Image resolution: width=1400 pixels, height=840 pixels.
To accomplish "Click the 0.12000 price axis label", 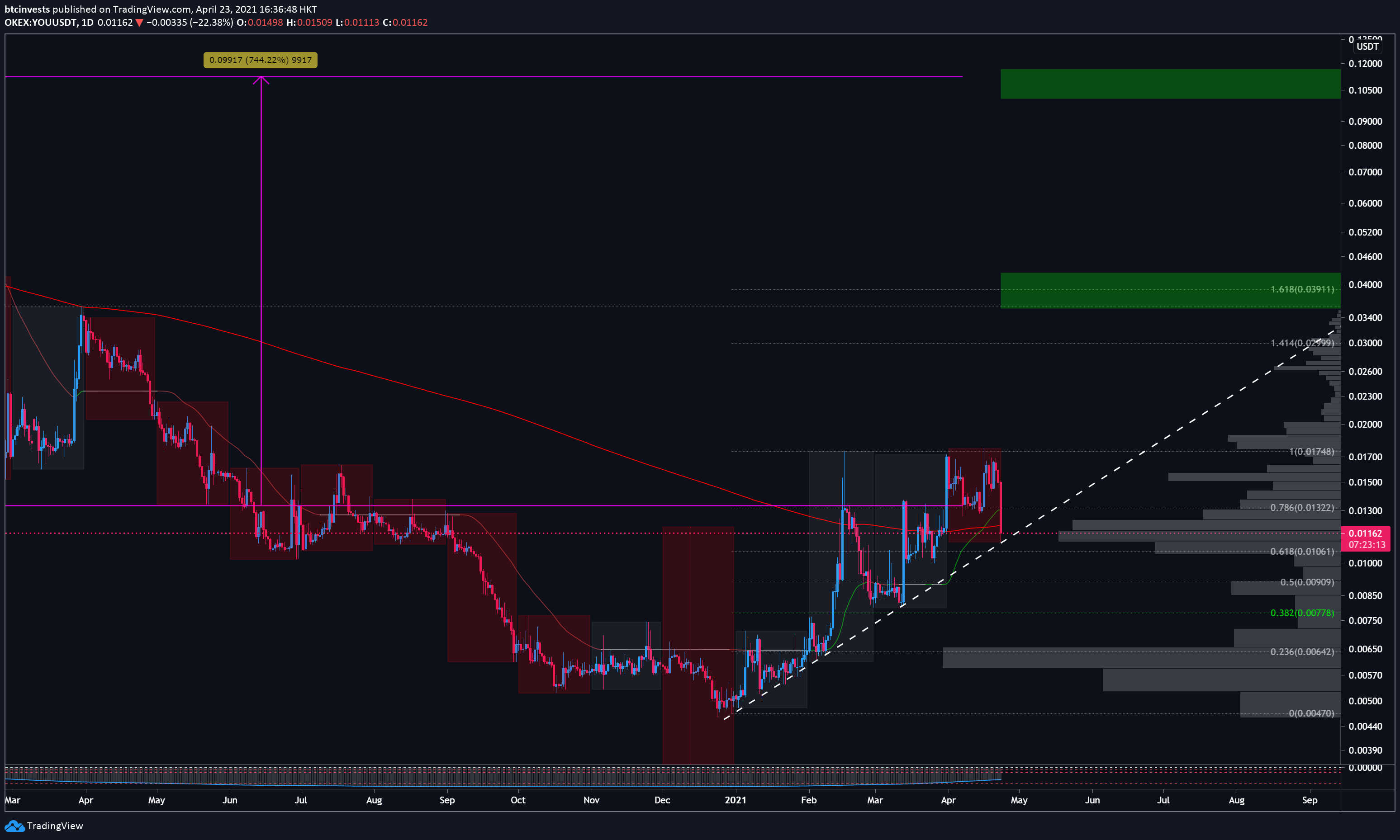I will click(x=1365, y=63).
